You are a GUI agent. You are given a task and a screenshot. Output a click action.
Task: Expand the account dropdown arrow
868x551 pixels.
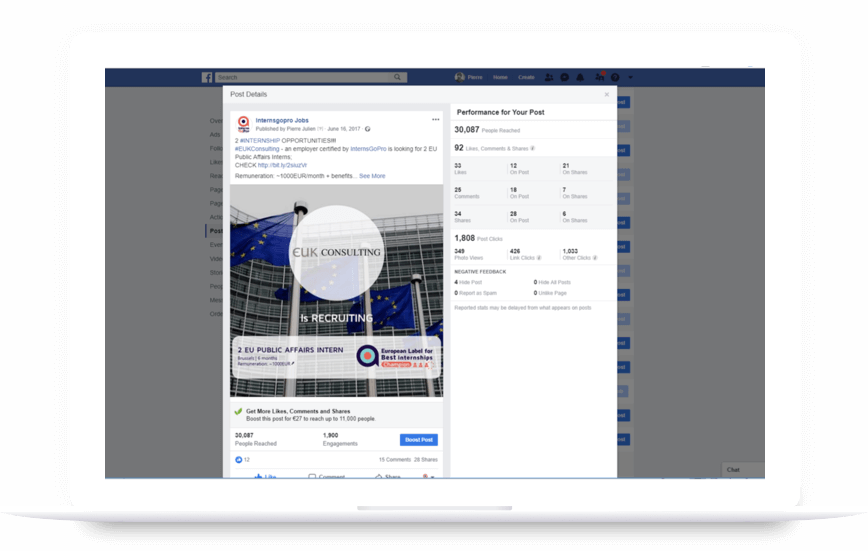tap(630, 78)
